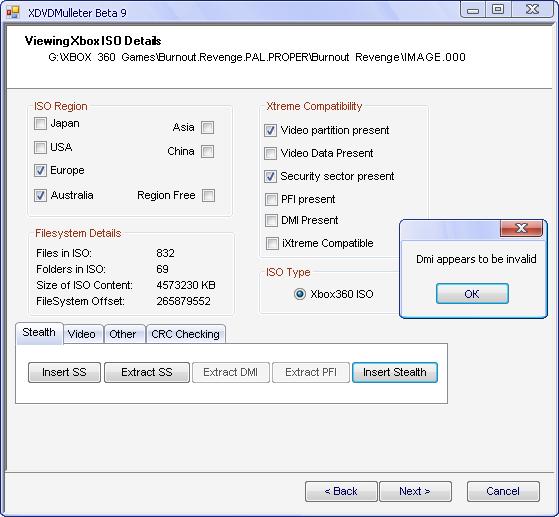Click the 'Viewing Xbox ISO Details' heading
The width and height of the screenshot is (559, 517).
click(93, 41)
